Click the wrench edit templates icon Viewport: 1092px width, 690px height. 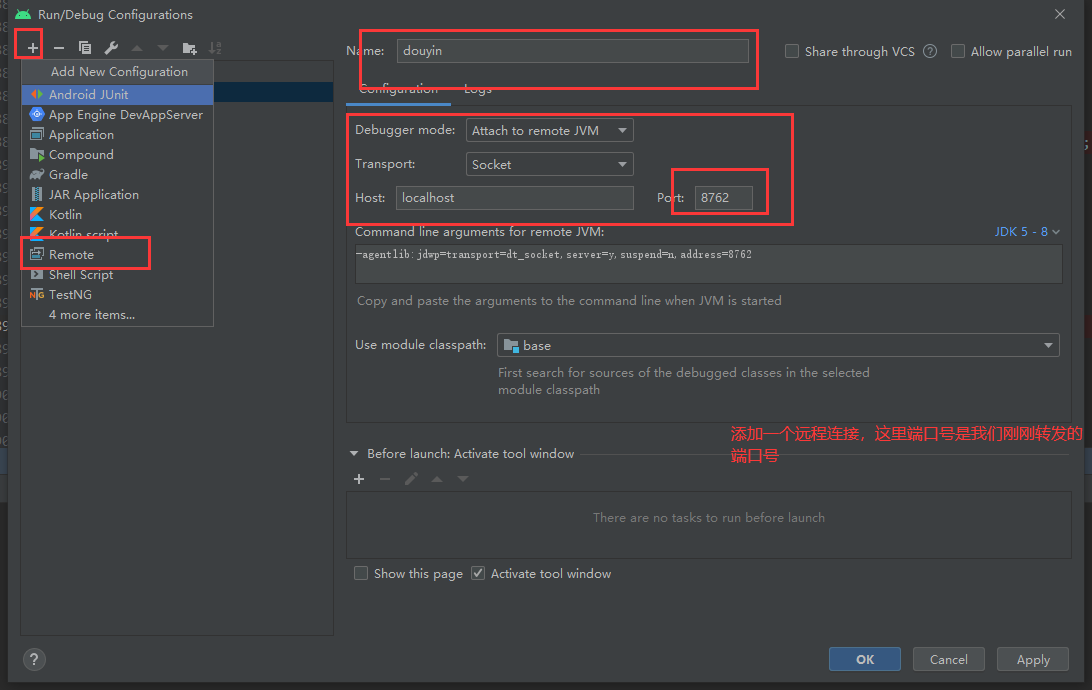click(111, 47)
